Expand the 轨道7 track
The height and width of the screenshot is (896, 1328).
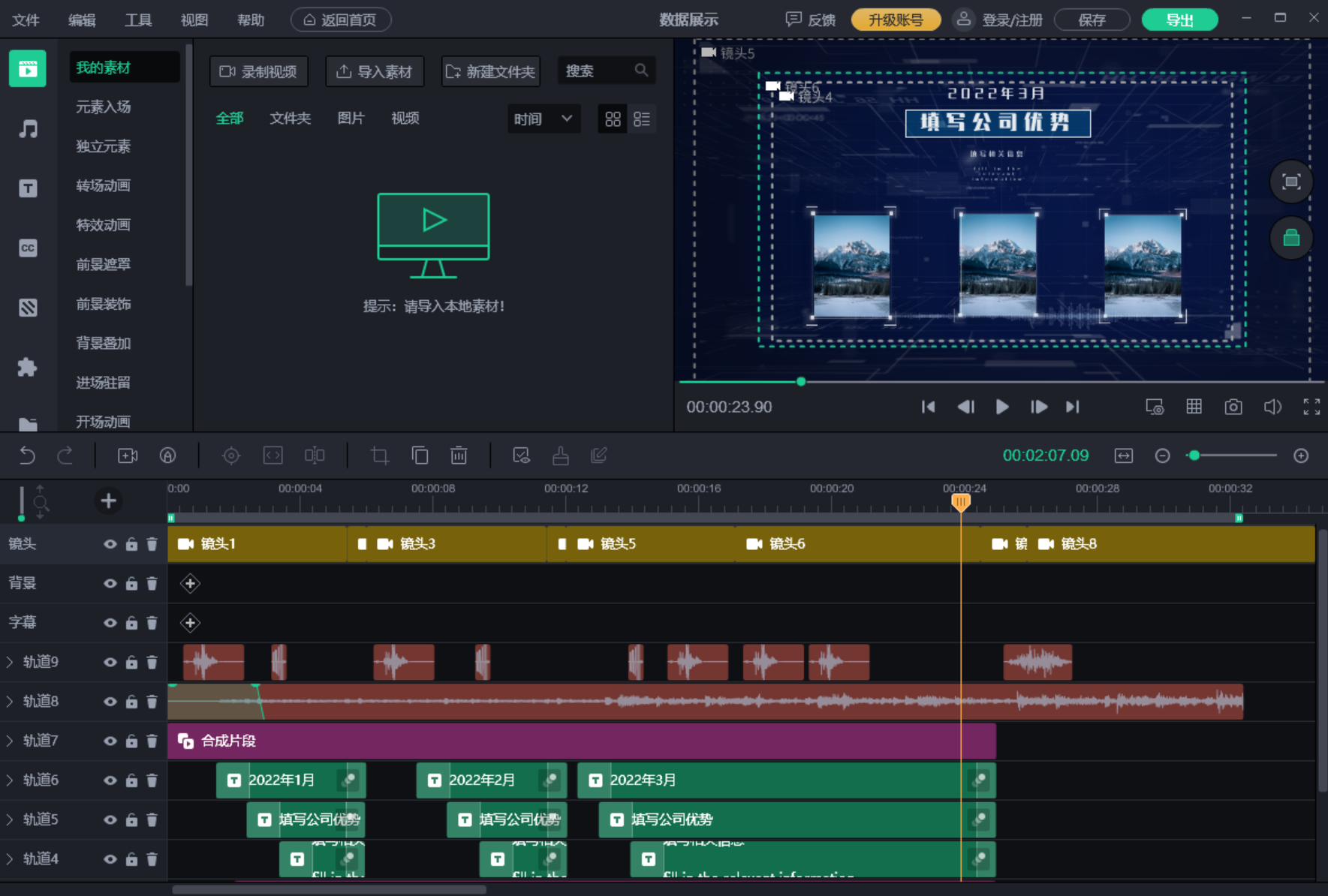point(10,741)
